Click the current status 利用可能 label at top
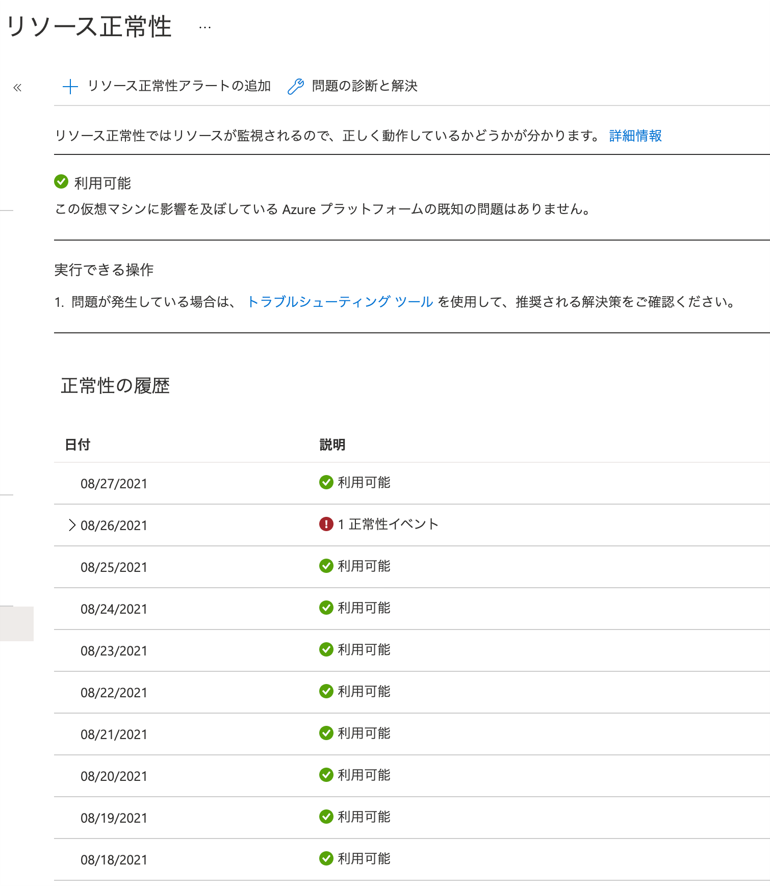Image resolution: width=770 pixels, height=886 pixels. pos(102,183)
